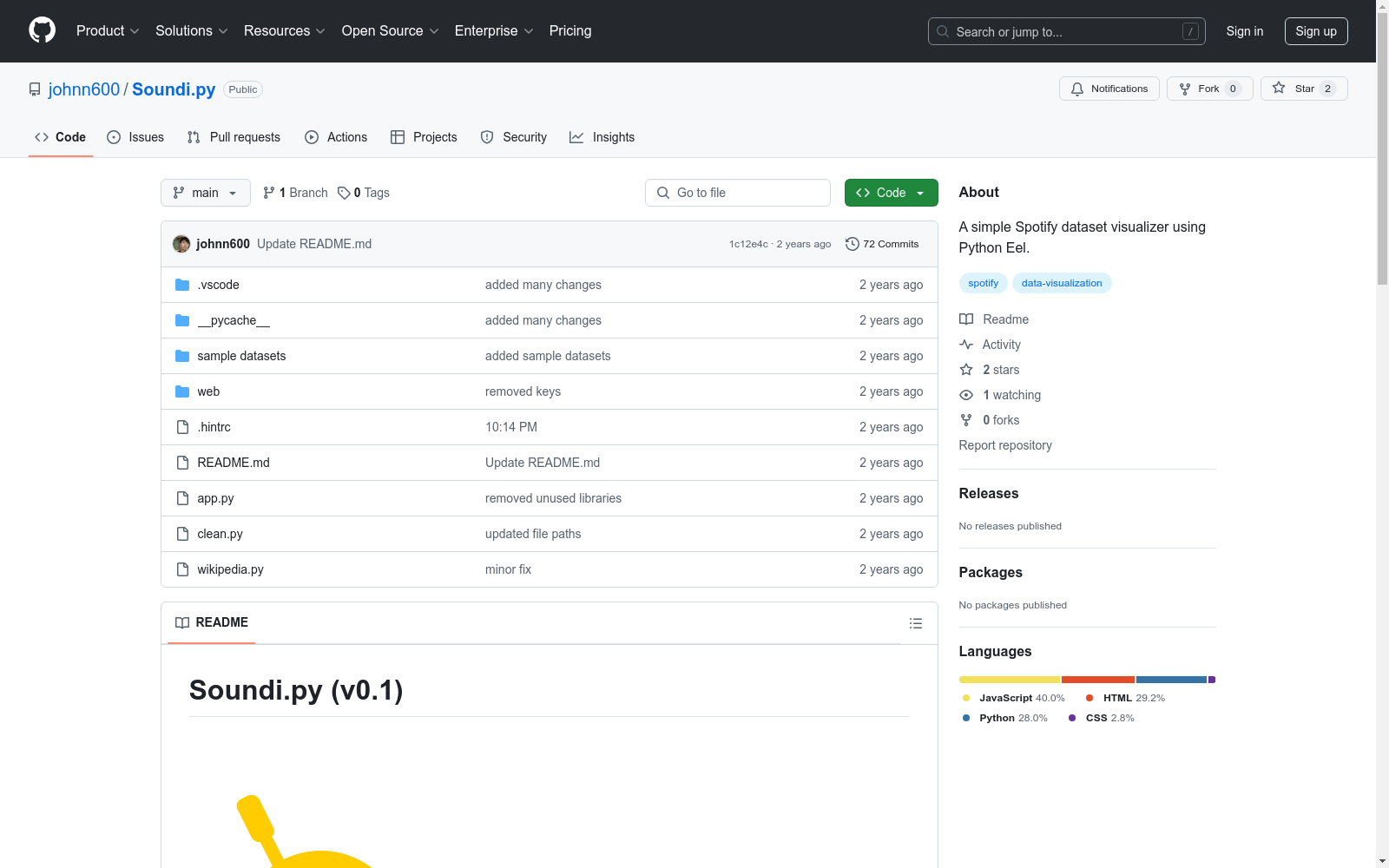Open 'updated file paths' commit message
1389x868 pixels.
tap(533, 534)
